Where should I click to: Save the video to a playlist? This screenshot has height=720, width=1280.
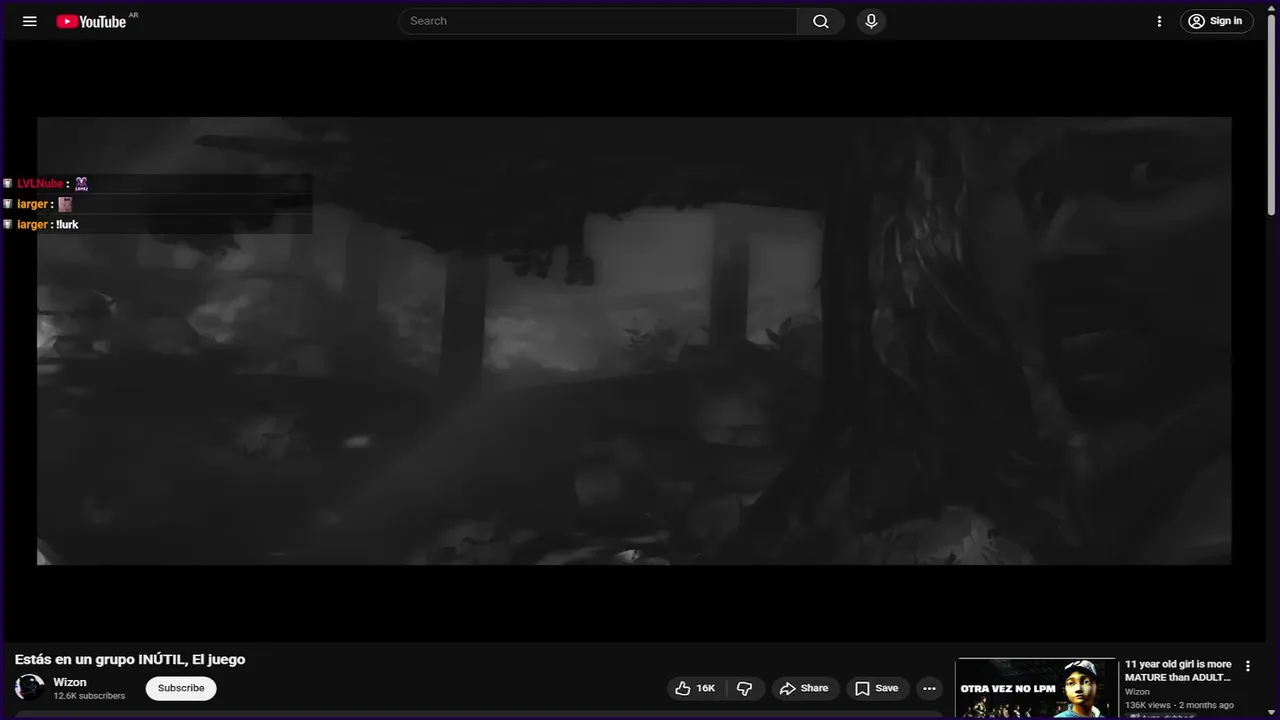pos(877,688)
